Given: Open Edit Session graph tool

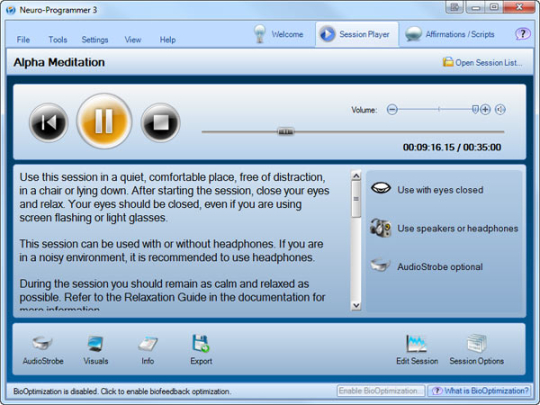Looking at the screenshot, I should click(x=417, y=350).
